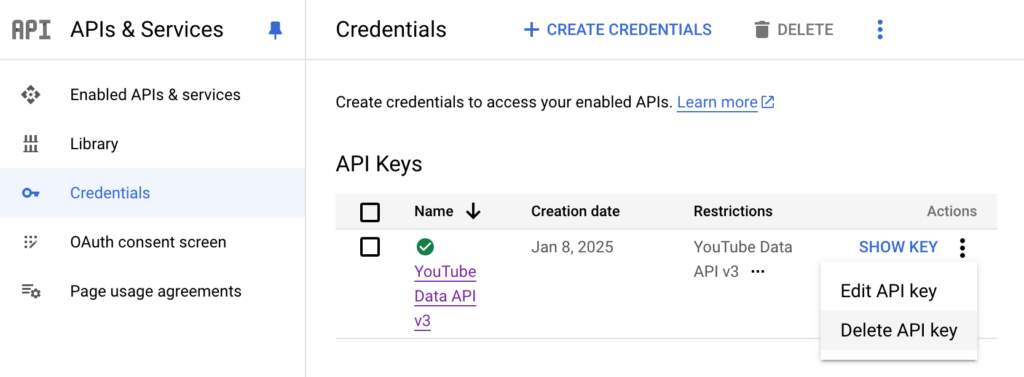Toggle the select-all checkbox in table header
1024x377 pixels.
click(370, 212)
